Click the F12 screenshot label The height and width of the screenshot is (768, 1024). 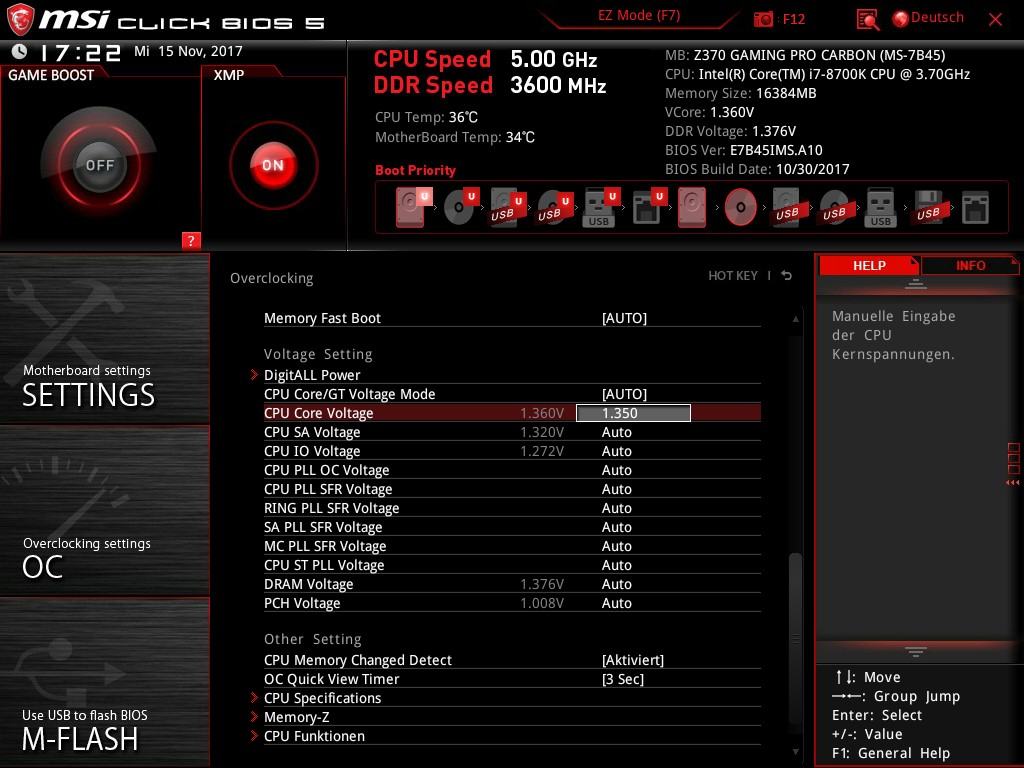click(x=793, y=19)
